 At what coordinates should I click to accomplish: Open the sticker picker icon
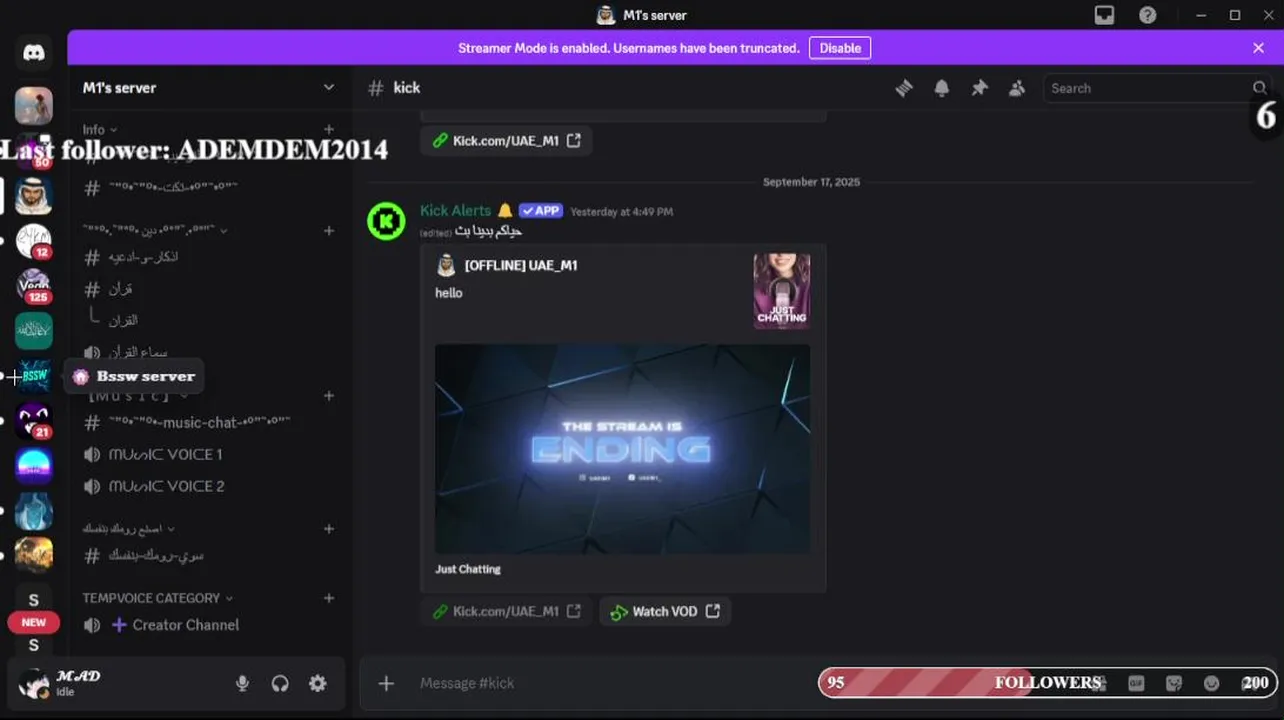click(x=1174, y=683)
